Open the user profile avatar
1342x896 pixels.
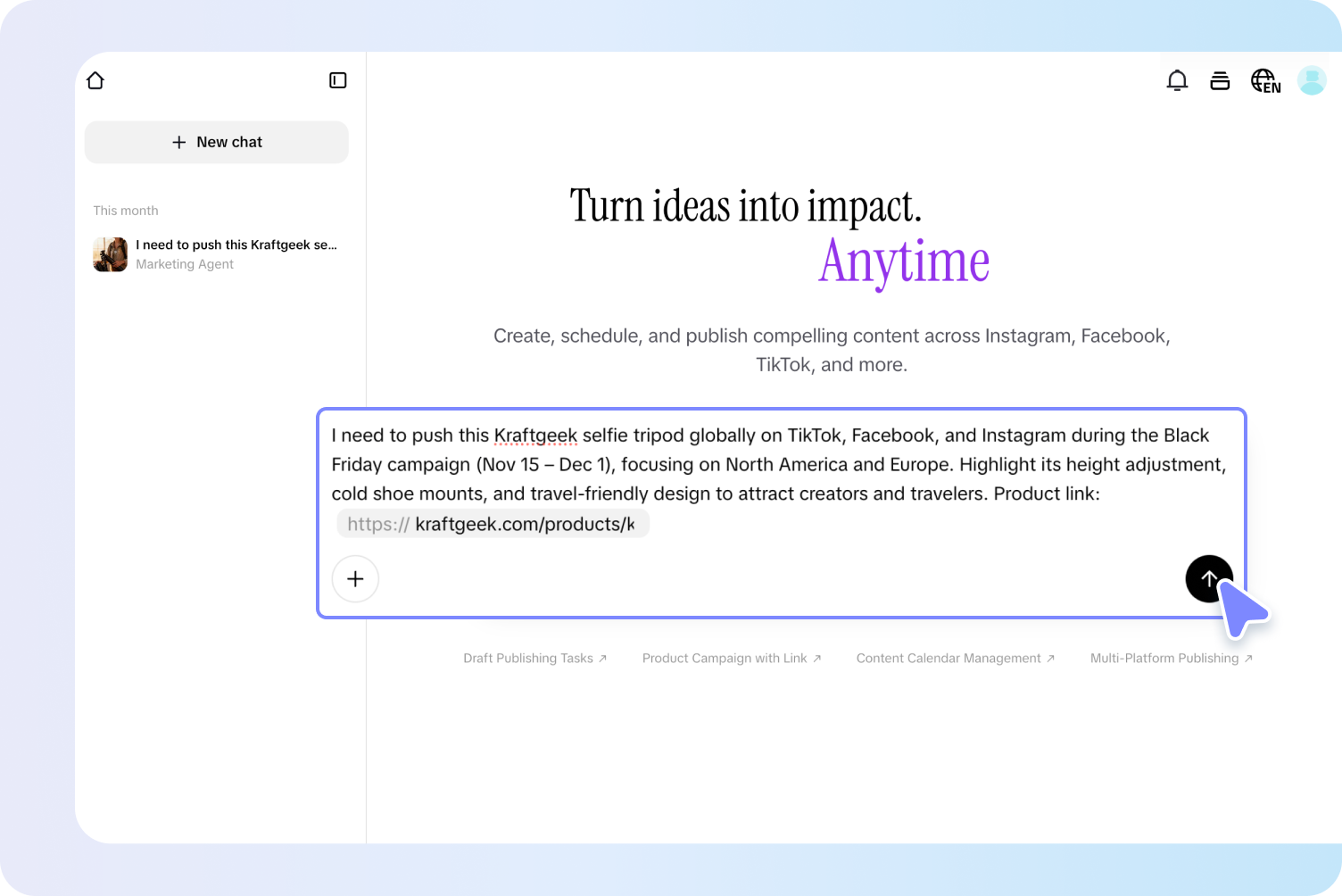pyautogui.click(x=1312, y=80)
